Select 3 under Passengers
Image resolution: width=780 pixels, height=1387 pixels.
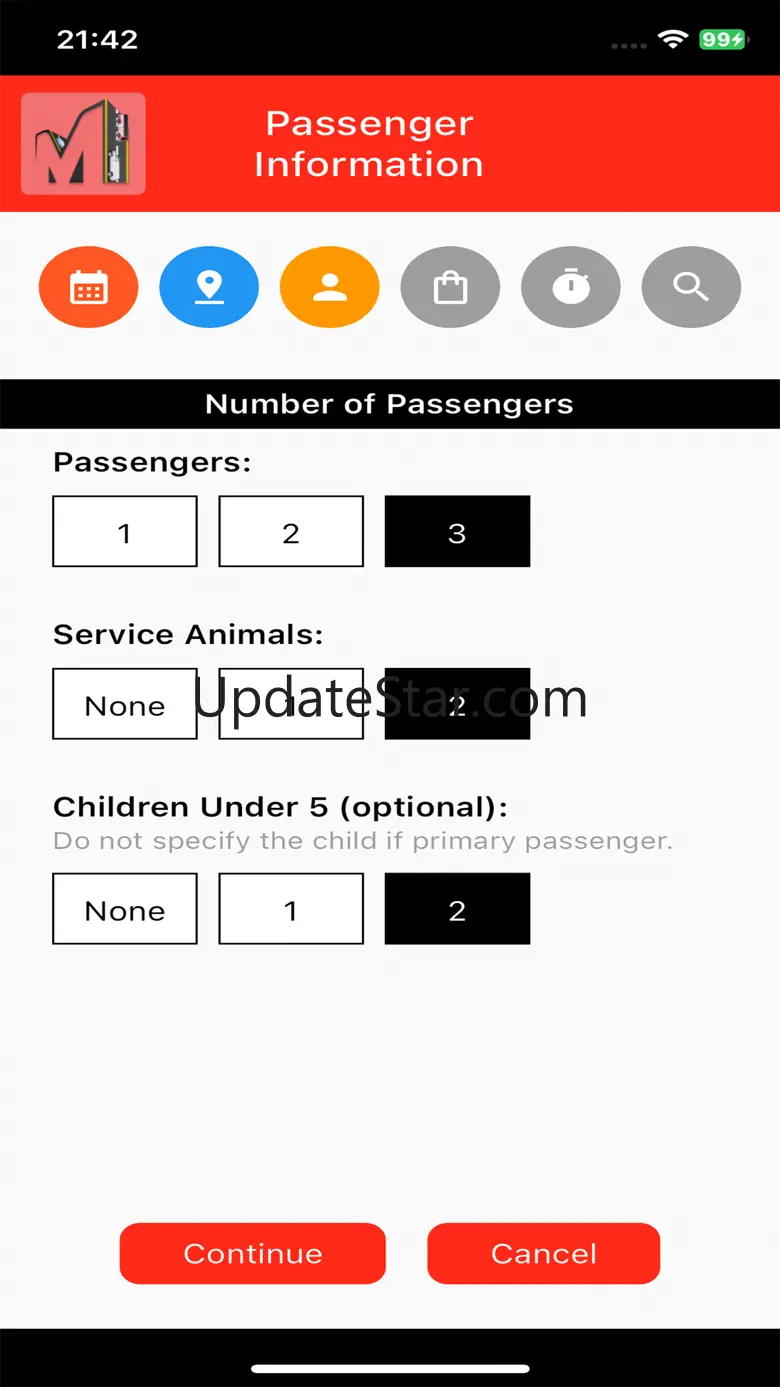(457, 532)
